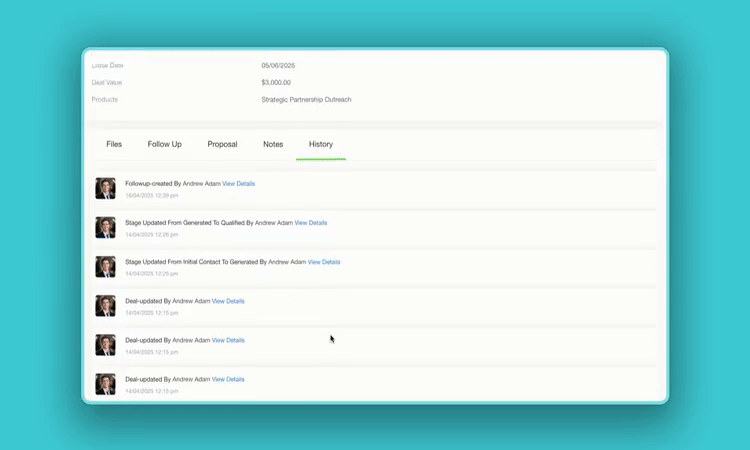Image resolution: width=750 pixels, height=450 pixels.
Task: Click avatar beside Followup-created entry
Action: tap(105, 188)
